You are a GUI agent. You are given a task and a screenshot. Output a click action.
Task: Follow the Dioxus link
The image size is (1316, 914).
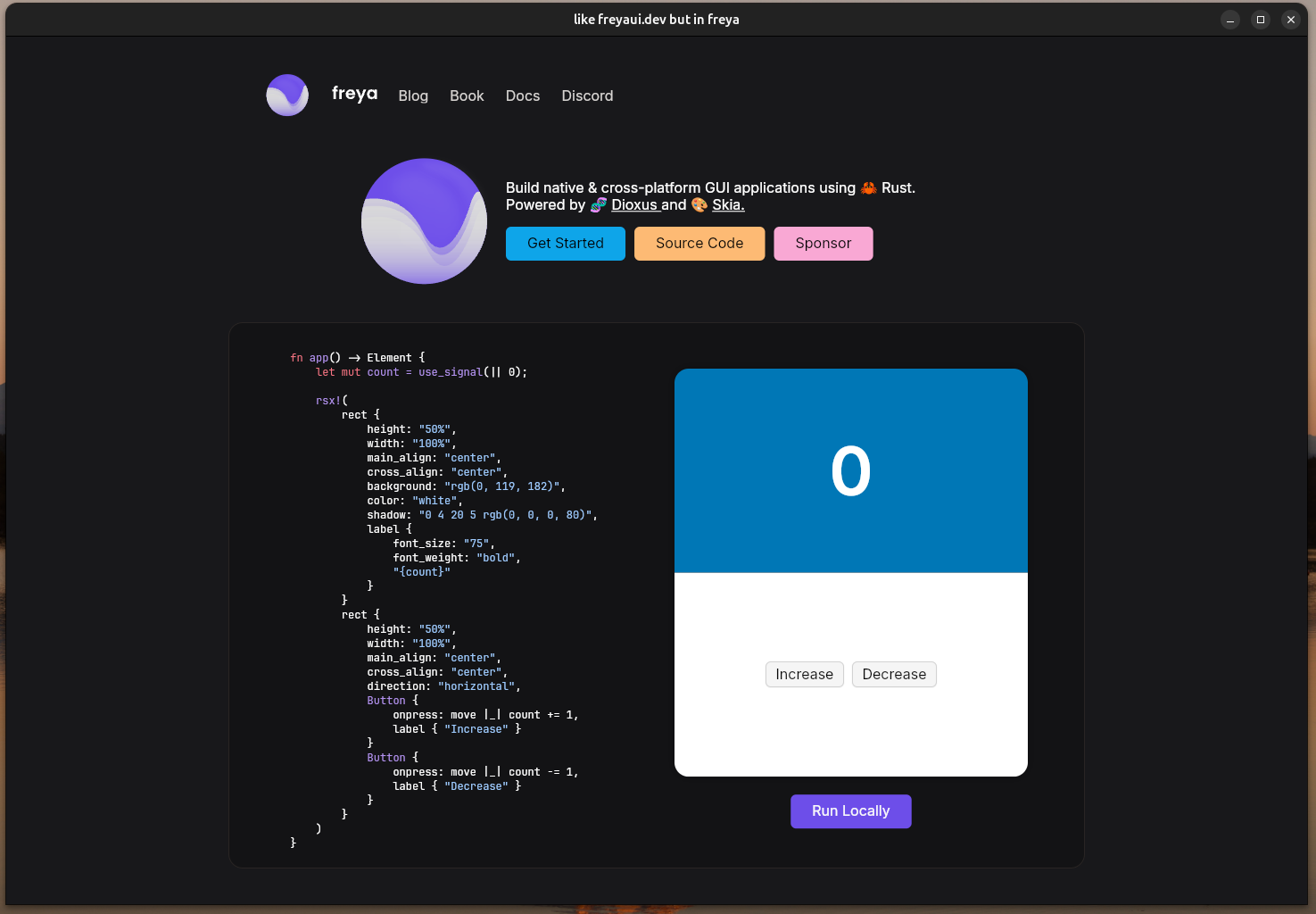click(634, 204)
